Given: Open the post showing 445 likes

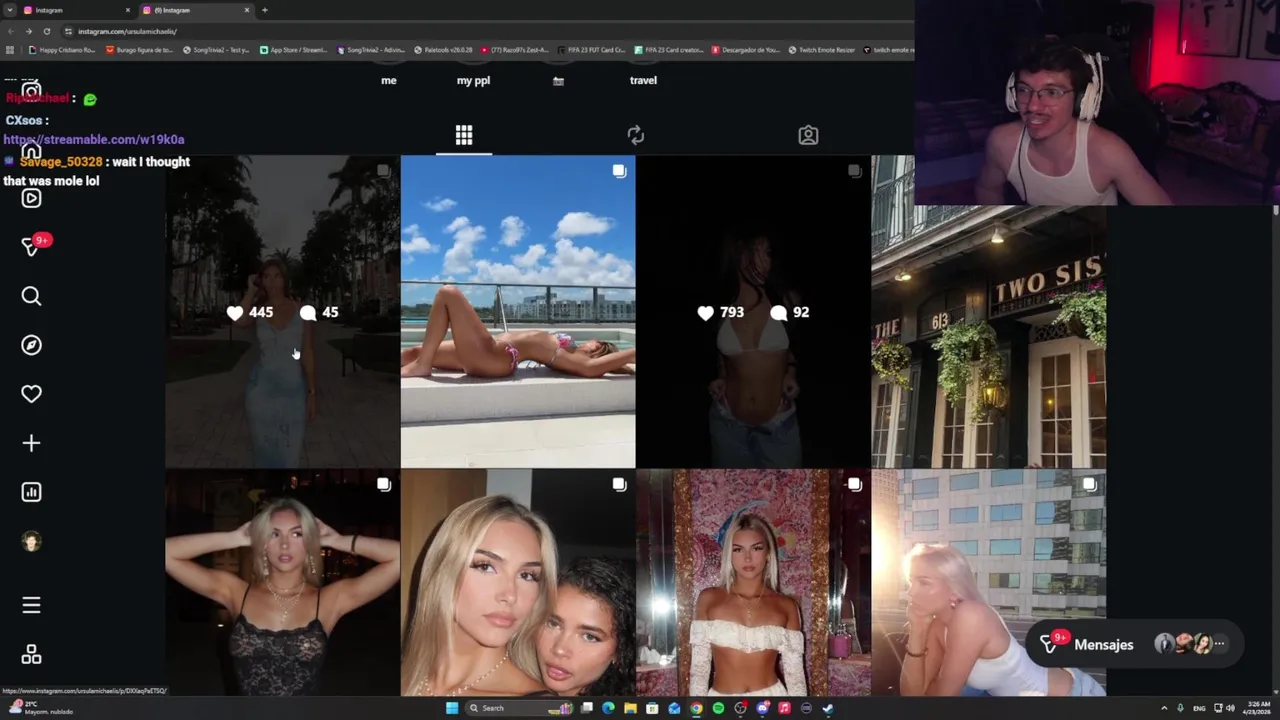Looking at the screenshot, I should pyautogui.click(x=282, y=312).
